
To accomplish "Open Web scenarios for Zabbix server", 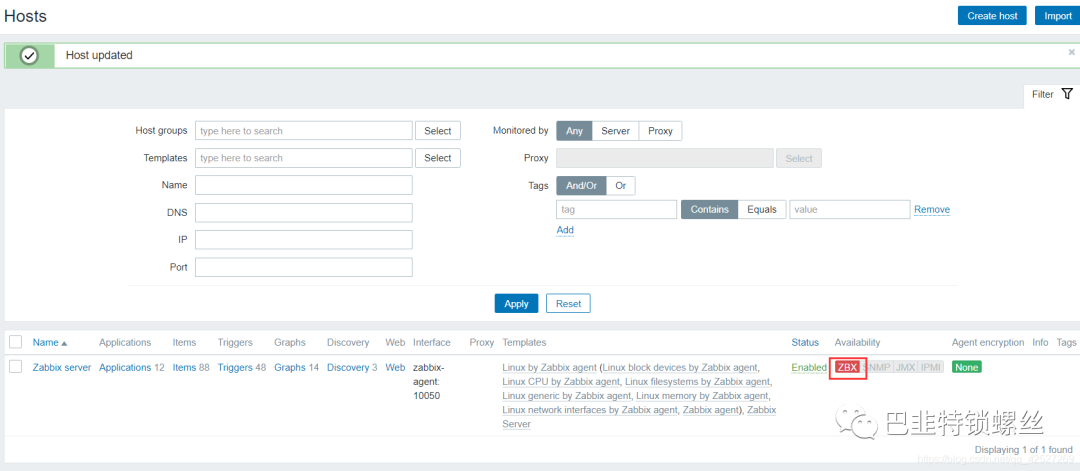I will (395, 368).
